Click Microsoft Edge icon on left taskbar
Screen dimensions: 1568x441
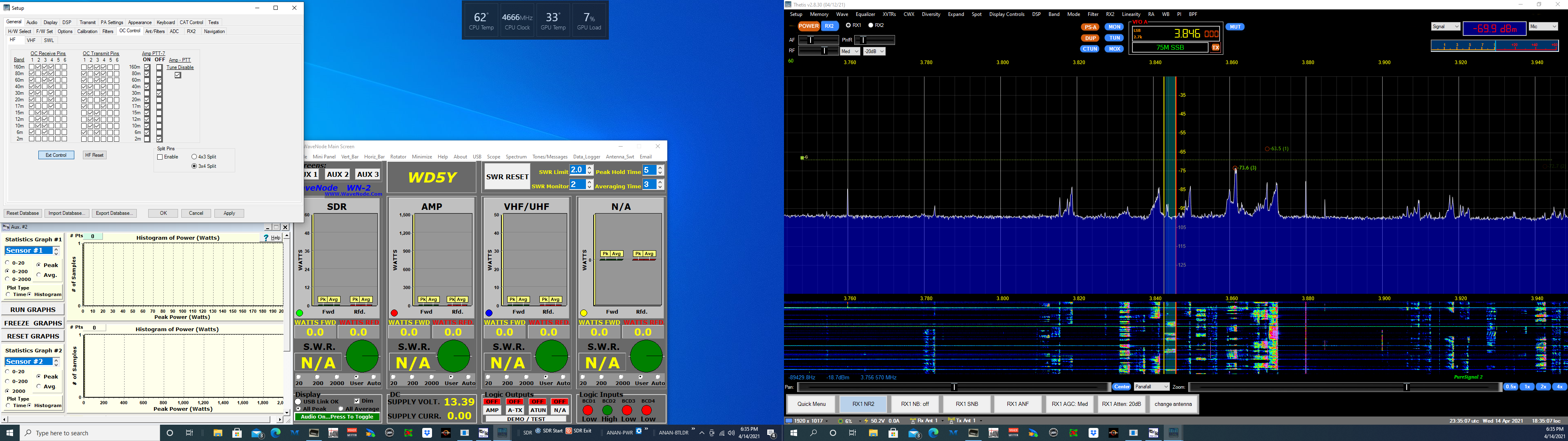point(276,433)
